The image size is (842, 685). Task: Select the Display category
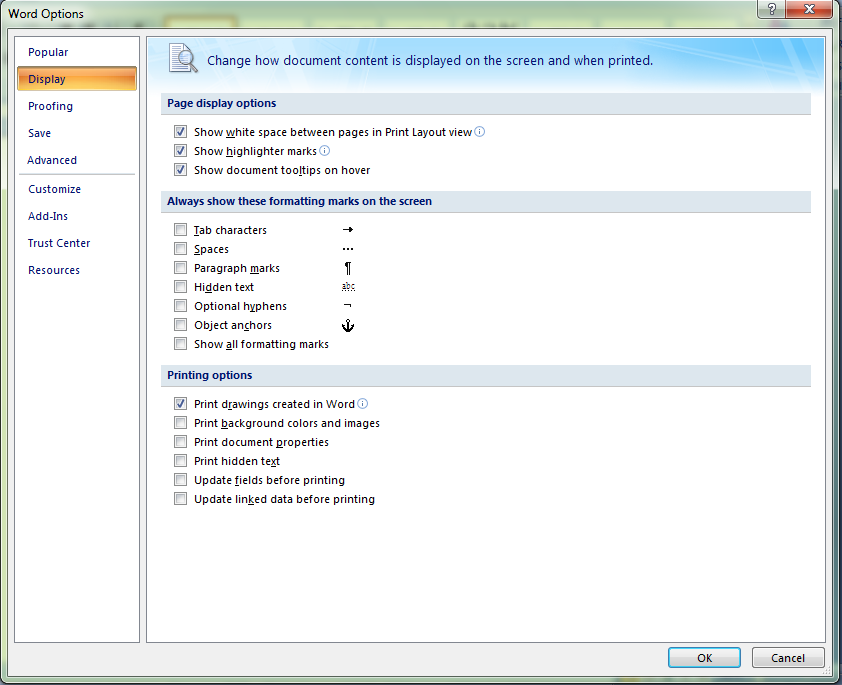pyautogui.click(x=77, y=79)
